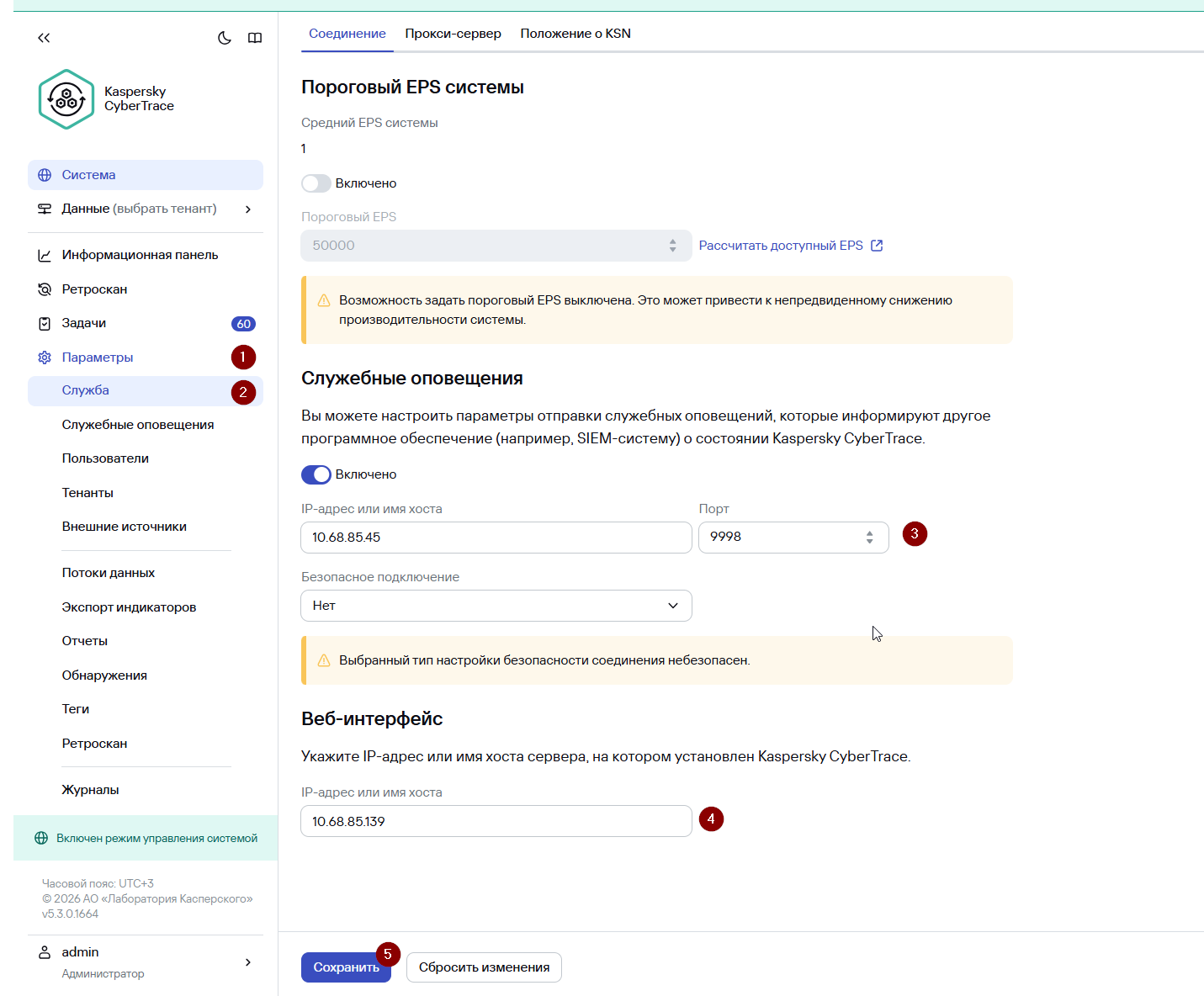Click the warning icon in the EPS notice
This screenshot has height=996, width=1204.
coord(324,300)
